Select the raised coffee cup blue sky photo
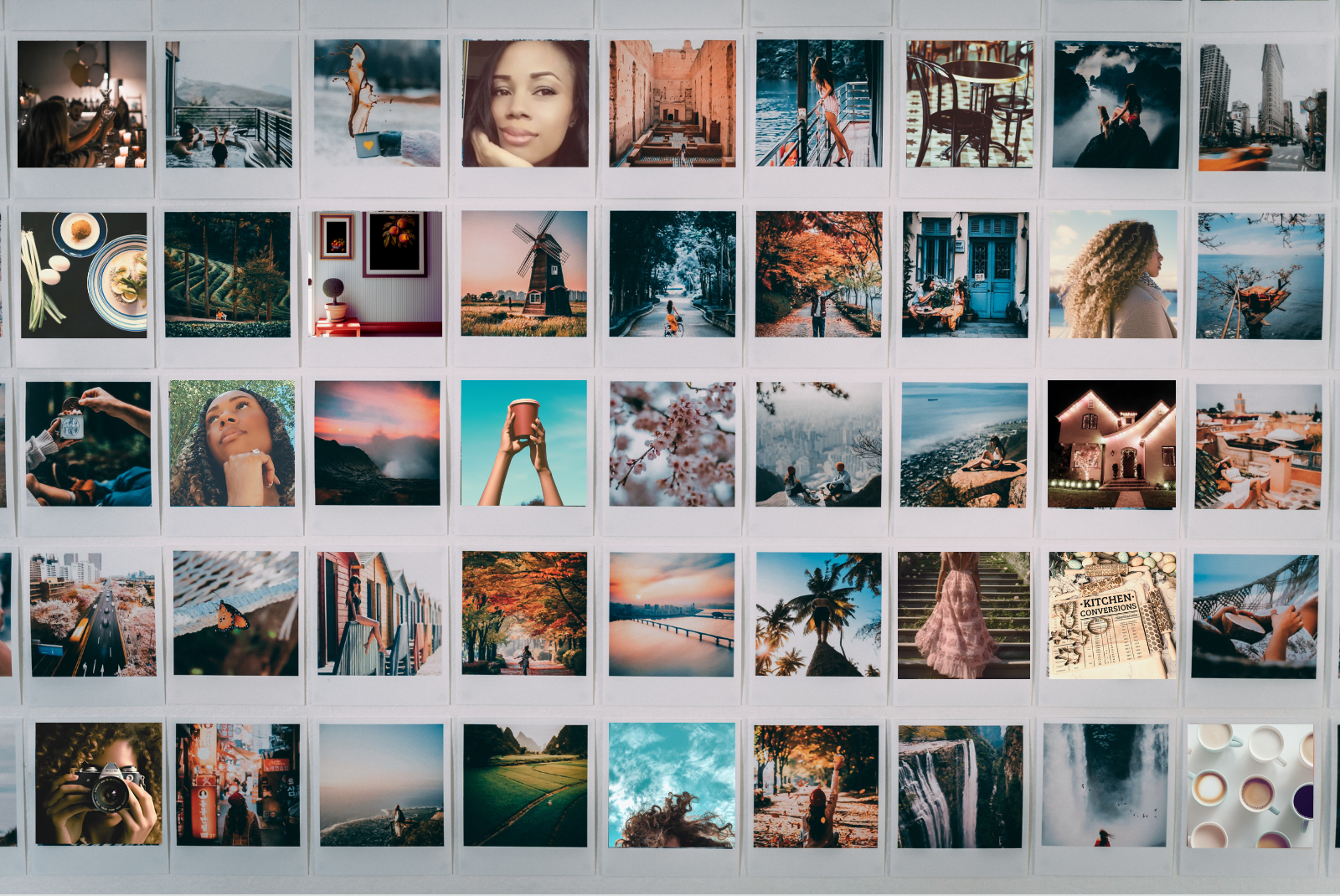Screen dimensions: 1340x896 524,443
